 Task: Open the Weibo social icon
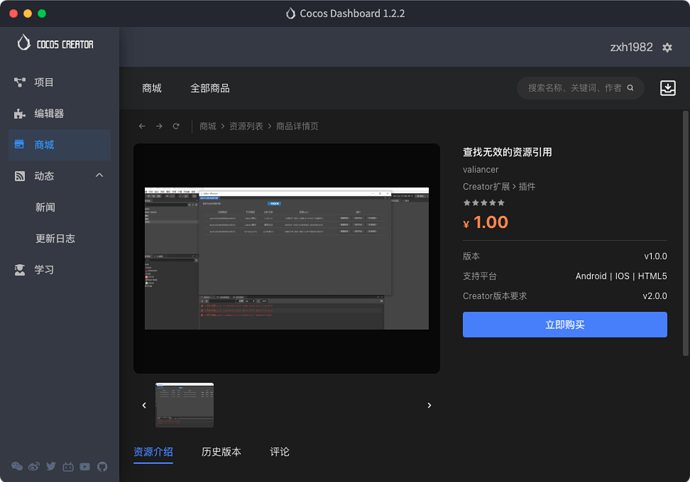(x=34, y=467)
